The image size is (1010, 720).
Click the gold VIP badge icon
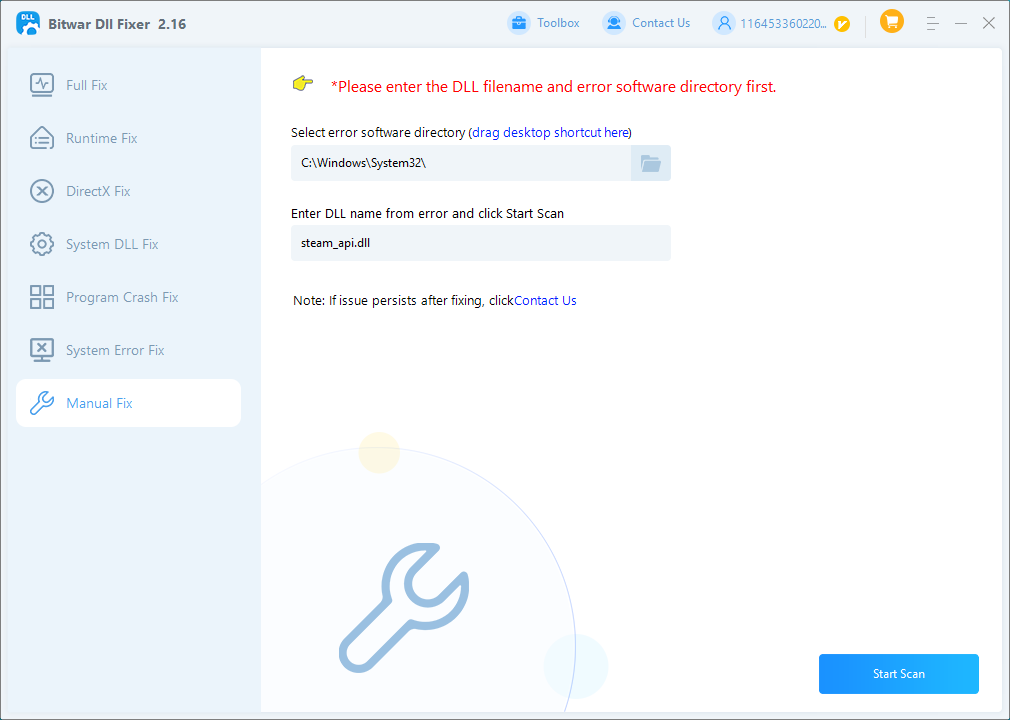click(x=842, y=24)
